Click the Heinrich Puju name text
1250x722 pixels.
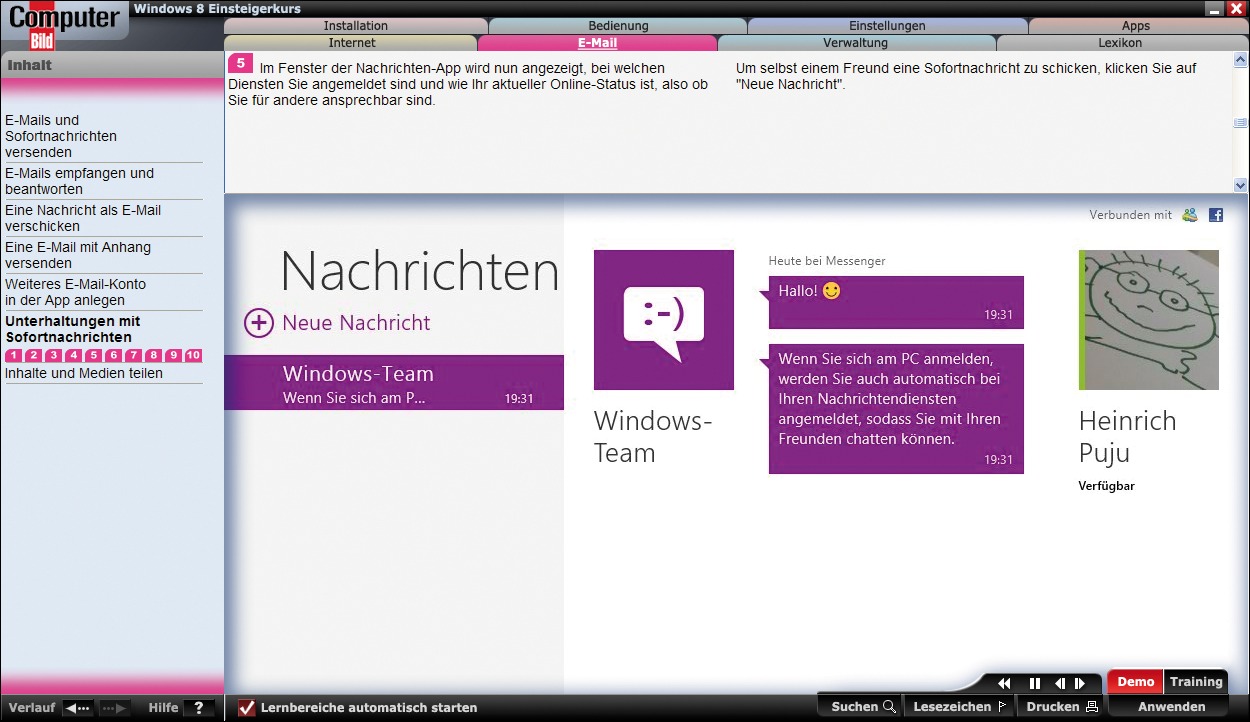coord(1128,437)
